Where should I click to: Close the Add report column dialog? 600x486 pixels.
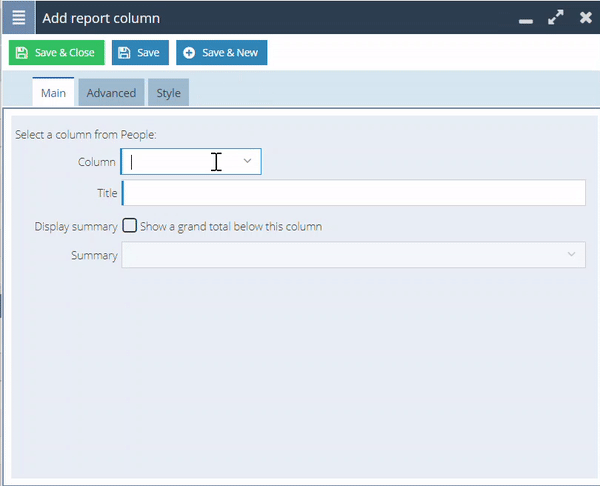click(585, 18)
